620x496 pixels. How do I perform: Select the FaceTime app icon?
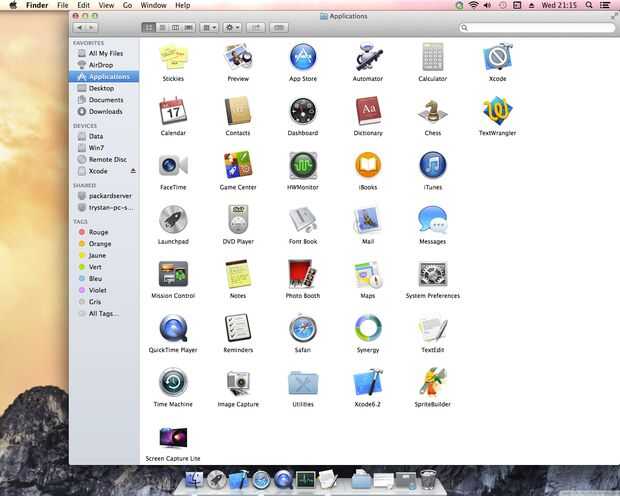click(x=173, y=166)
